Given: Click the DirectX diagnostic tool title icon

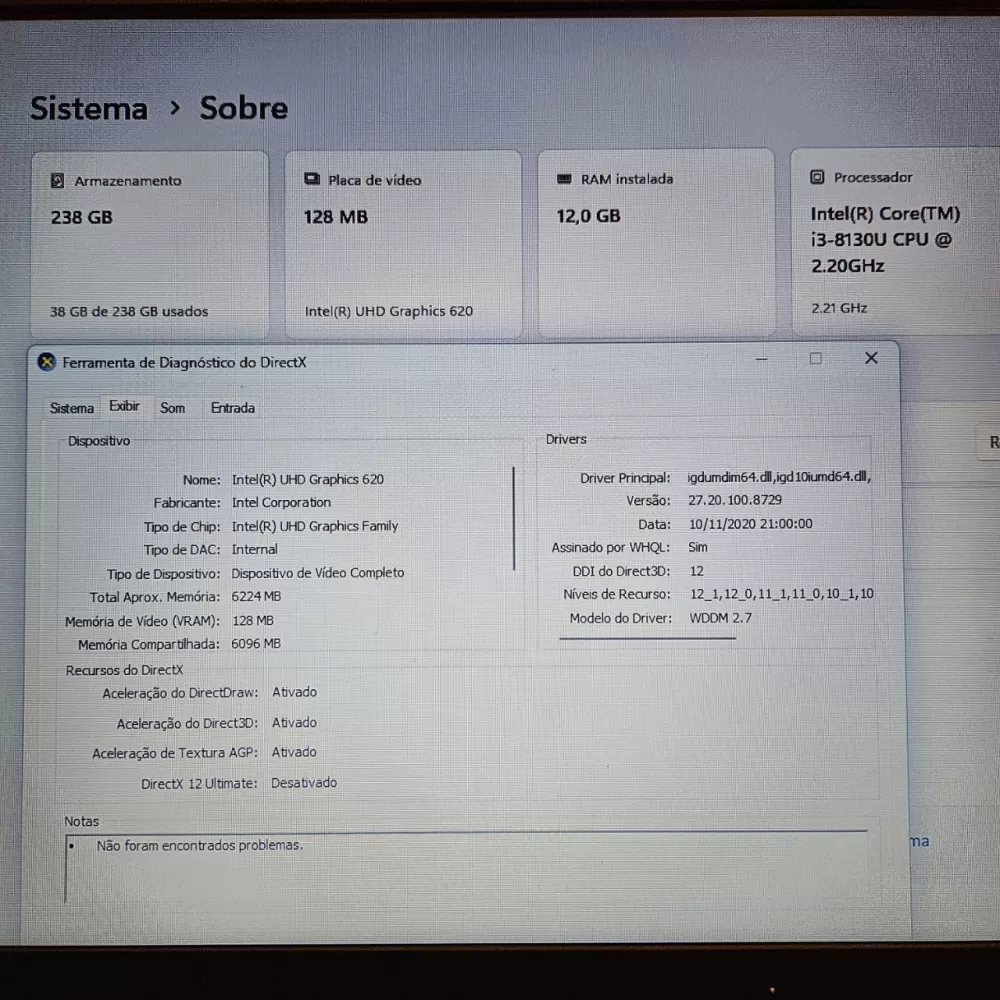Looking at the screenshot, I should tap(46, 362).
